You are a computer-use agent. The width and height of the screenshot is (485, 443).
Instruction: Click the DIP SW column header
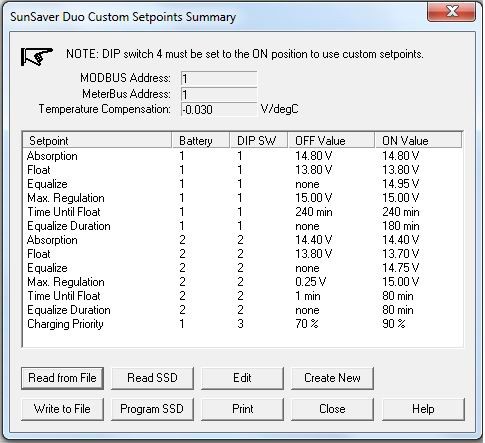259,140
